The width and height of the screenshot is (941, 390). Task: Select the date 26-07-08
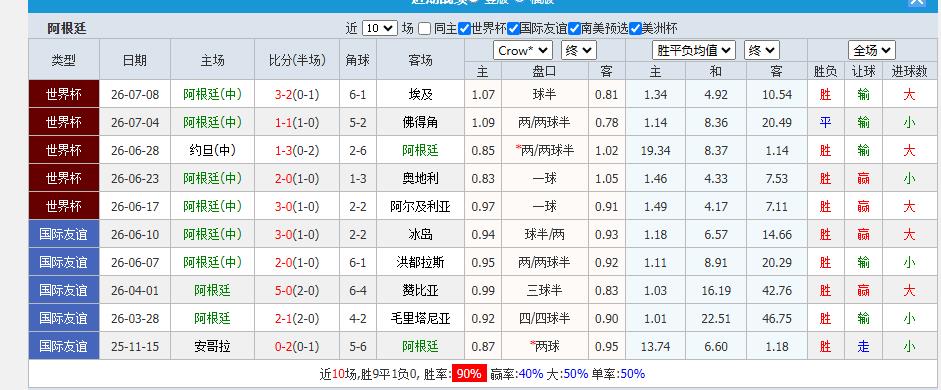tap(135, 95)
